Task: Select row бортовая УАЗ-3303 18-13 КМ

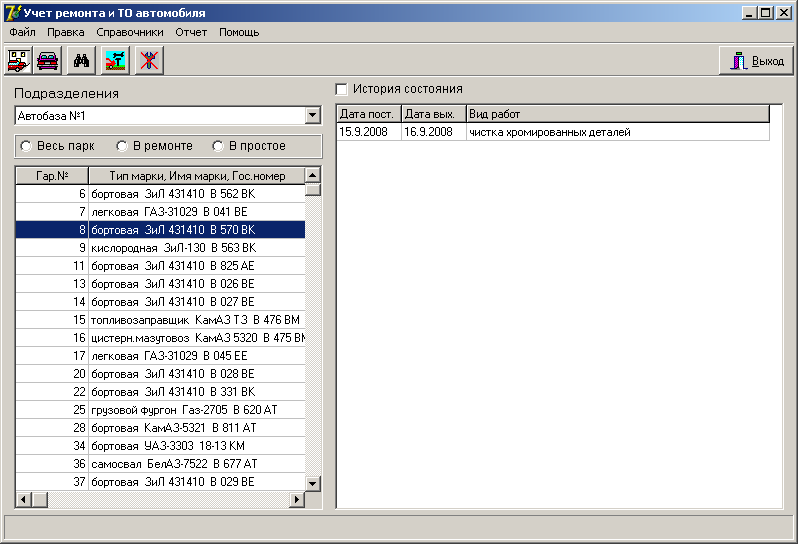Action: (160, 446)
